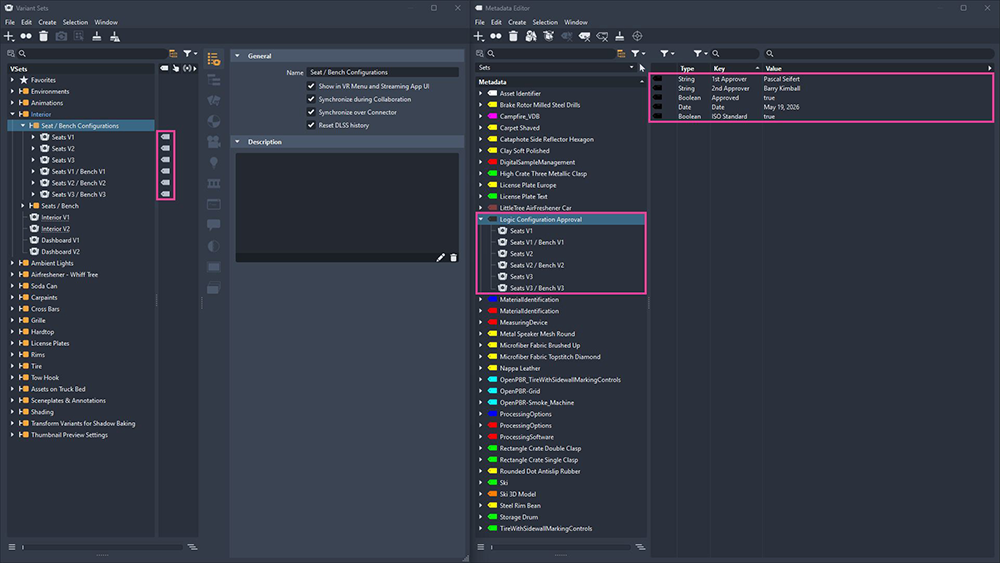Click the speech bubble annotation icon in sidebar
Screen dimensions: 1000x563
(214, 224)
